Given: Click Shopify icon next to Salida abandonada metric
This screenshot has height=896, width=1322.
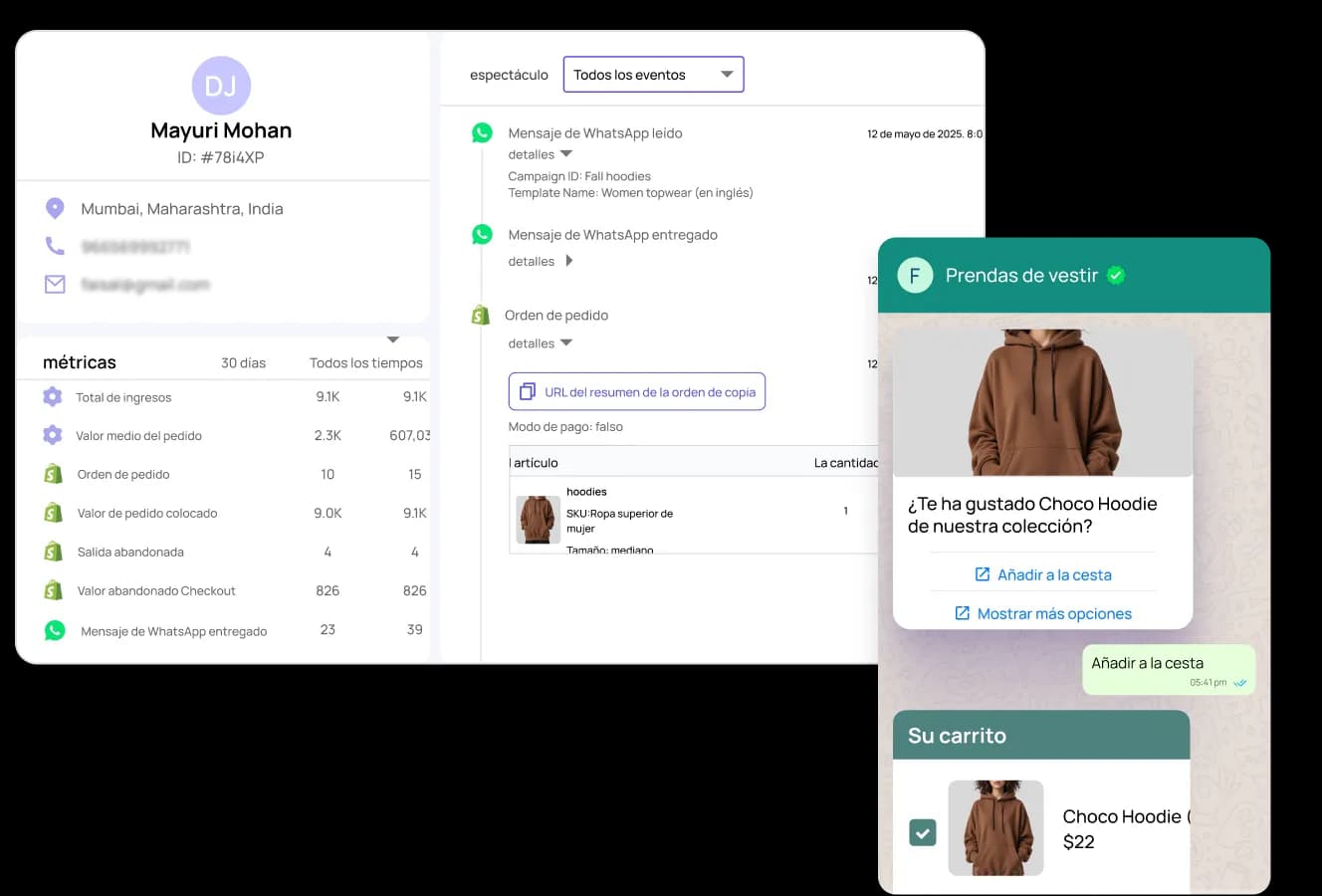Looking at the screenshot, I should tap(53, 552).
